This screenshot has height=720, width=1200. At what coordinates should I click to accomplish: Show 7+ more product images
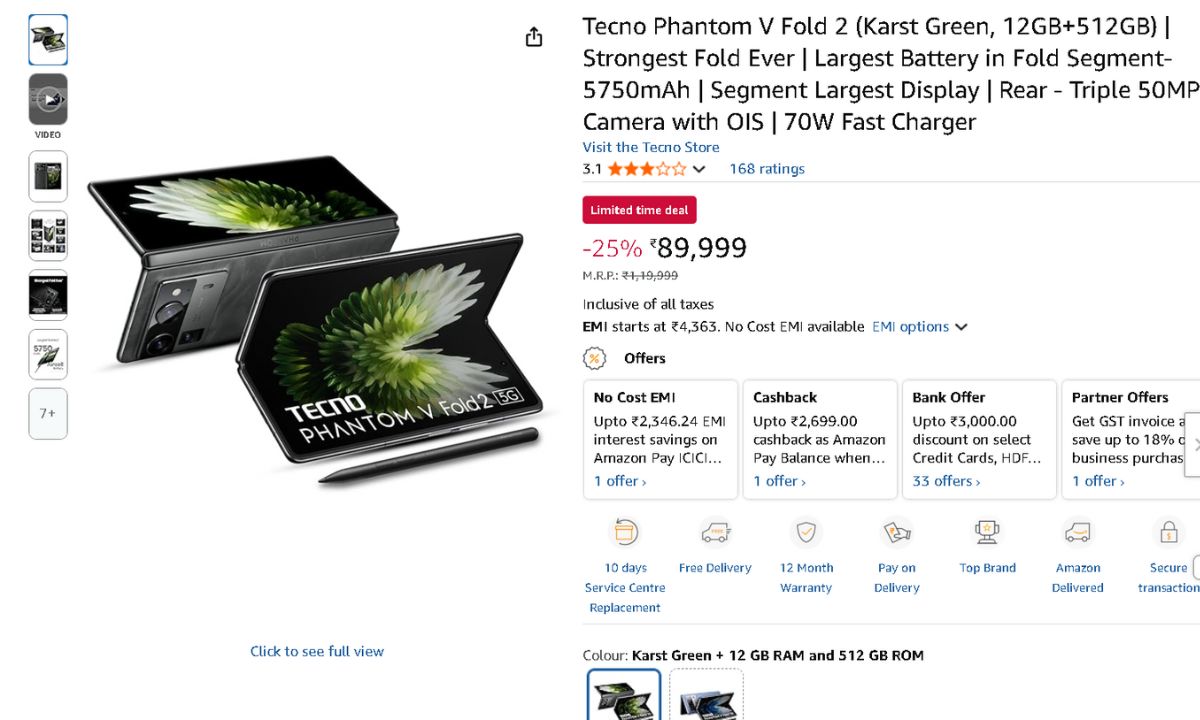(48, 413)
